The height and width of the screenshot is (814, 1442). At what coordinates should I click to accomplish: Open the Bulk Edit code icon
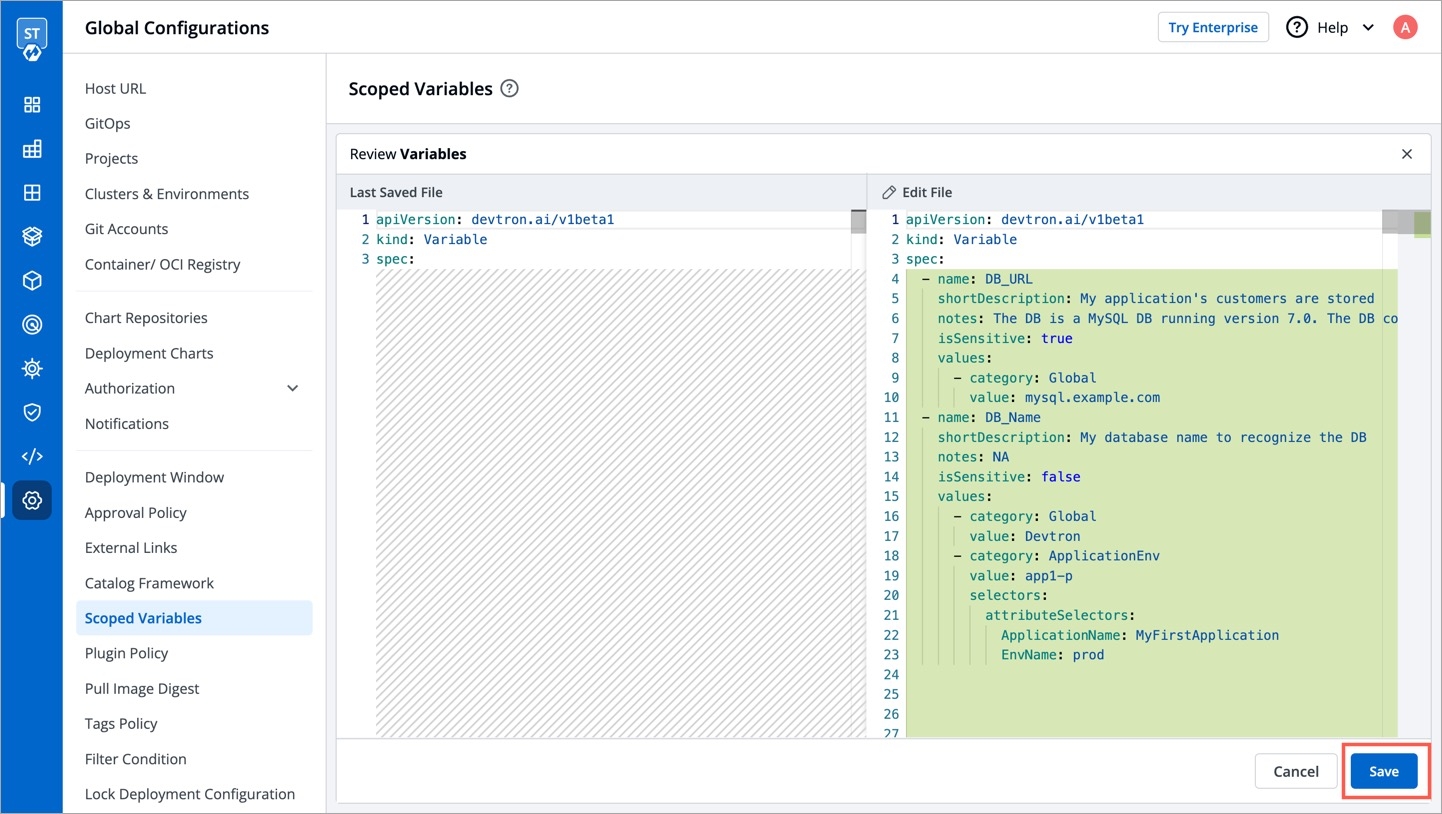coord(32,456)
